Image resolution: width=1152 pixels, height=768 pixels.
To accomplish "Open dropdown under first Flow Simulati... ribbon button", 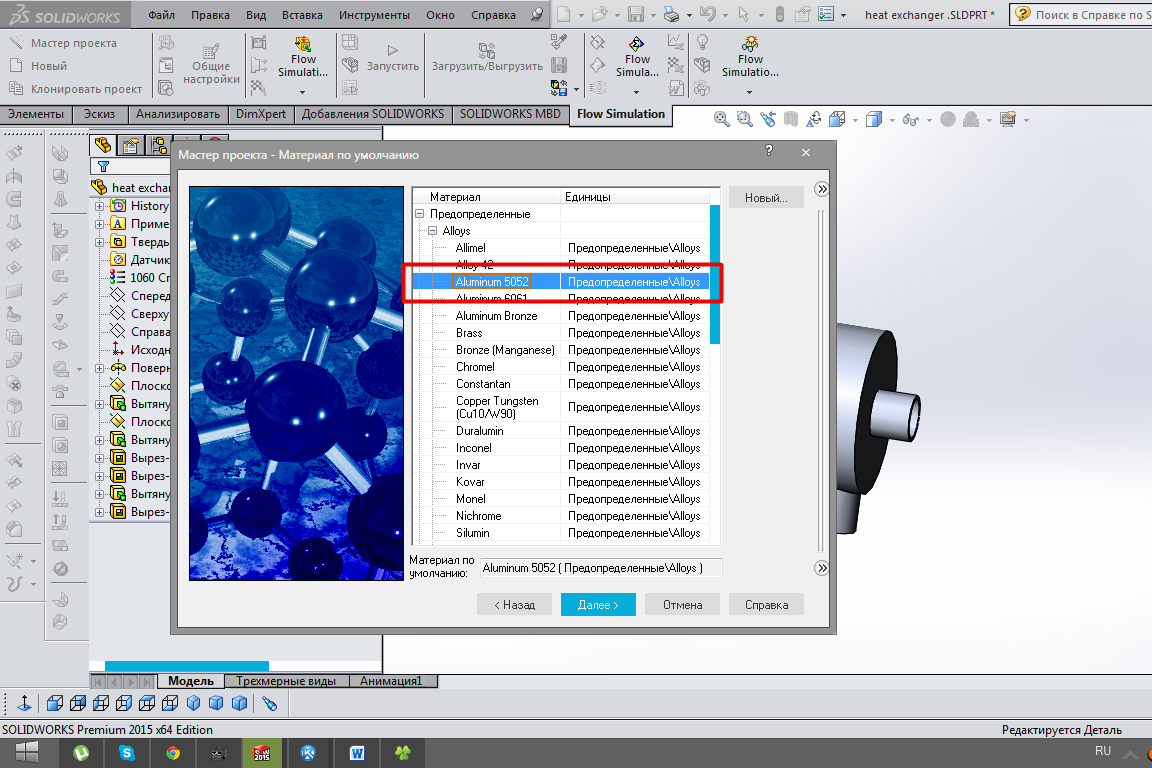I will 303,92.
